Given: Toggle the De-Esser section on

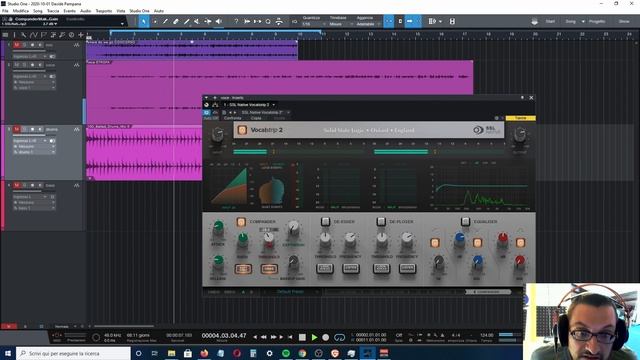Looking at the screenshot, I should [x=325, y=221].
